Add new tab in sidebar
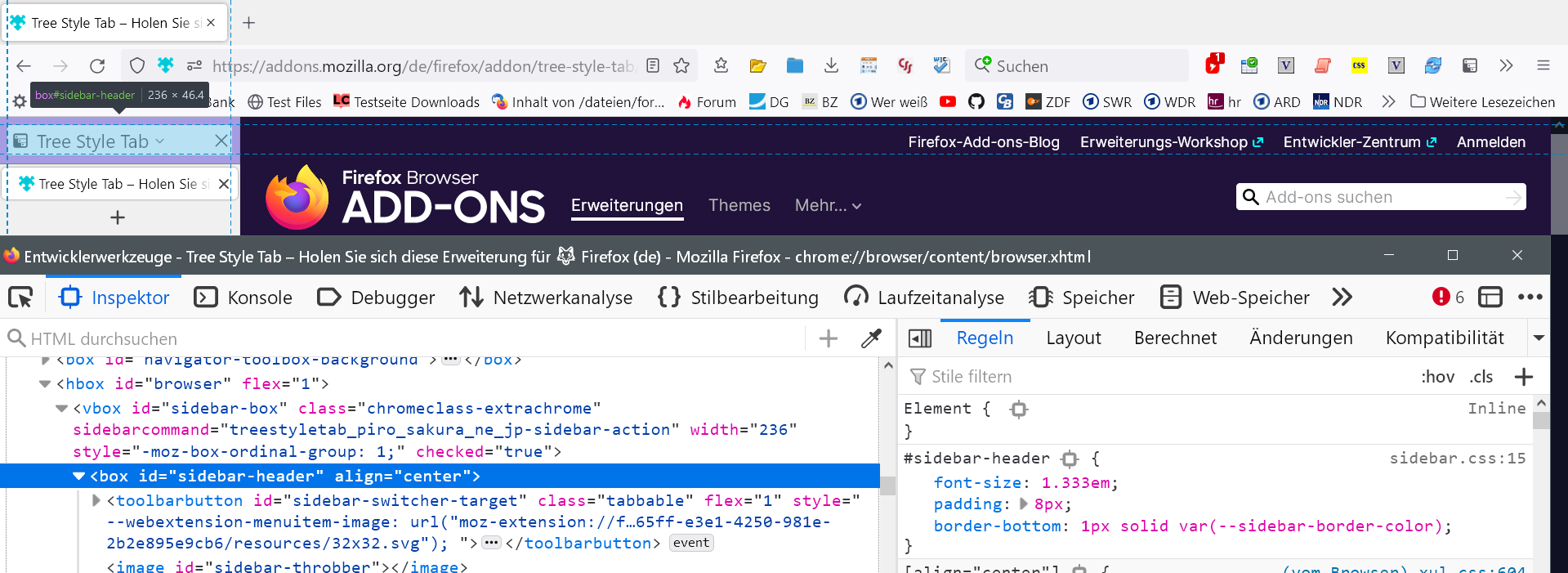 tap(118, 217)
